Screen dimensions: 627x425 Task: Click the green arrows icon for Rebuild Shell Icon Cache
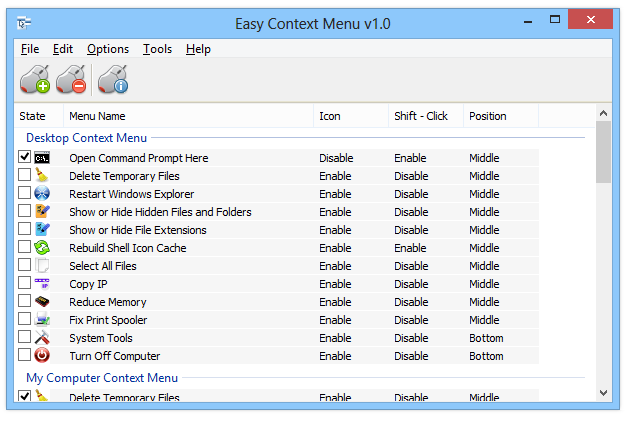[x=42, y=247]
